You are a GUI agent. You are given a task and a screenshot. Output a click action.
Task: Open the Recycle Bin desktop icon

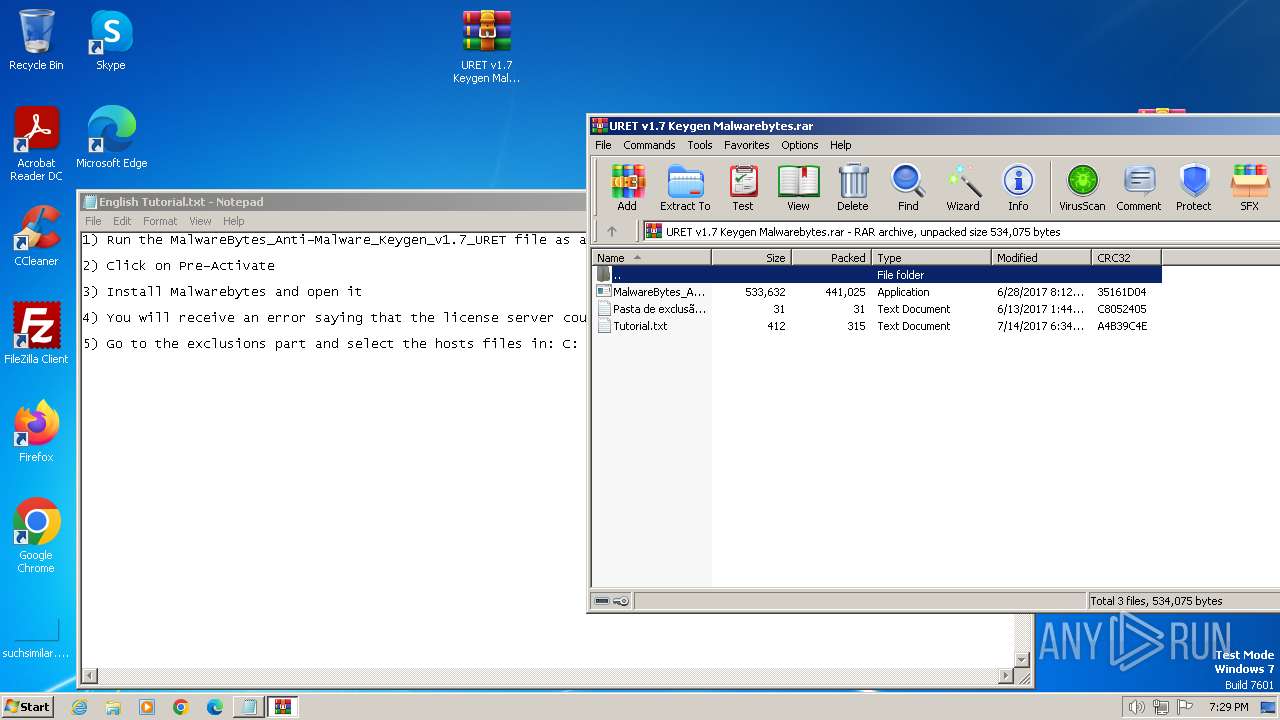pos(36,41)
